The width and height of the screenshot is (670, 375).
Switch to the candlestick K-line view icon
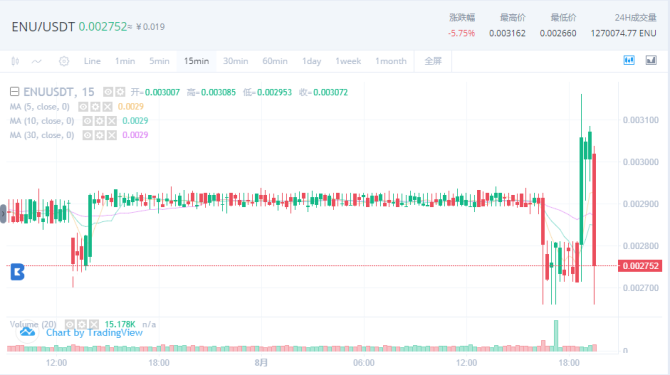point(629,60)
